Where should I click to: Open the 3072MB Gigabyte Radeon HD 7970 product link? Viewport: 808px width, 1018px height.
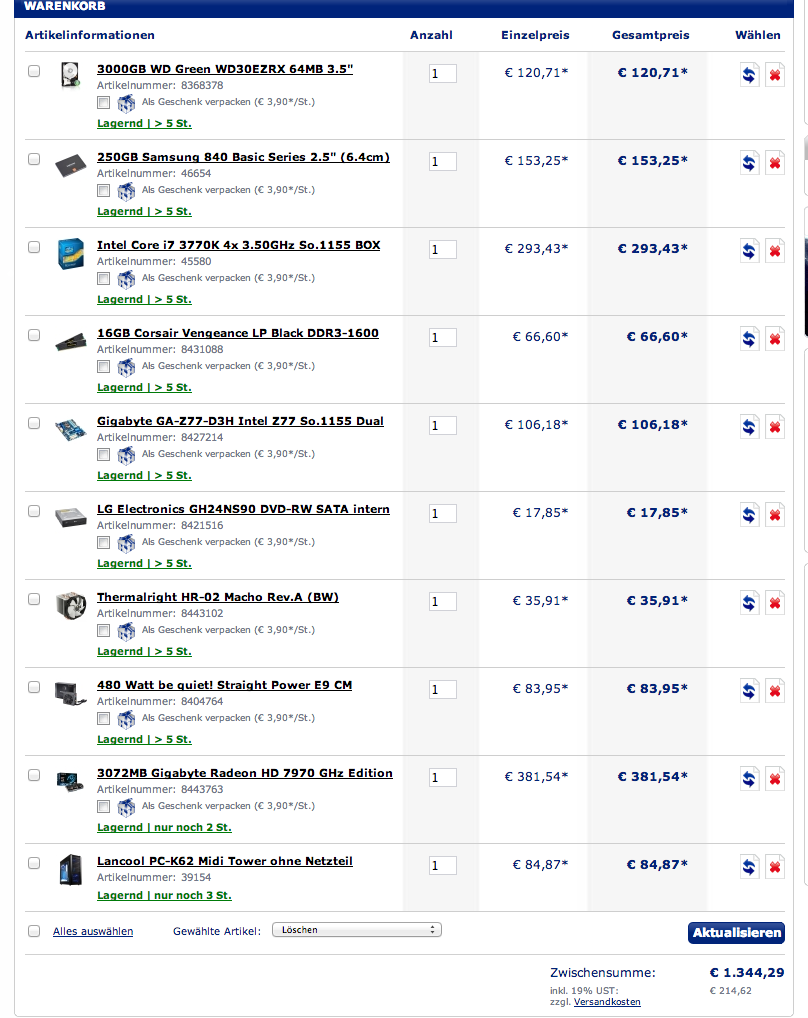click(x=244, y=773)
